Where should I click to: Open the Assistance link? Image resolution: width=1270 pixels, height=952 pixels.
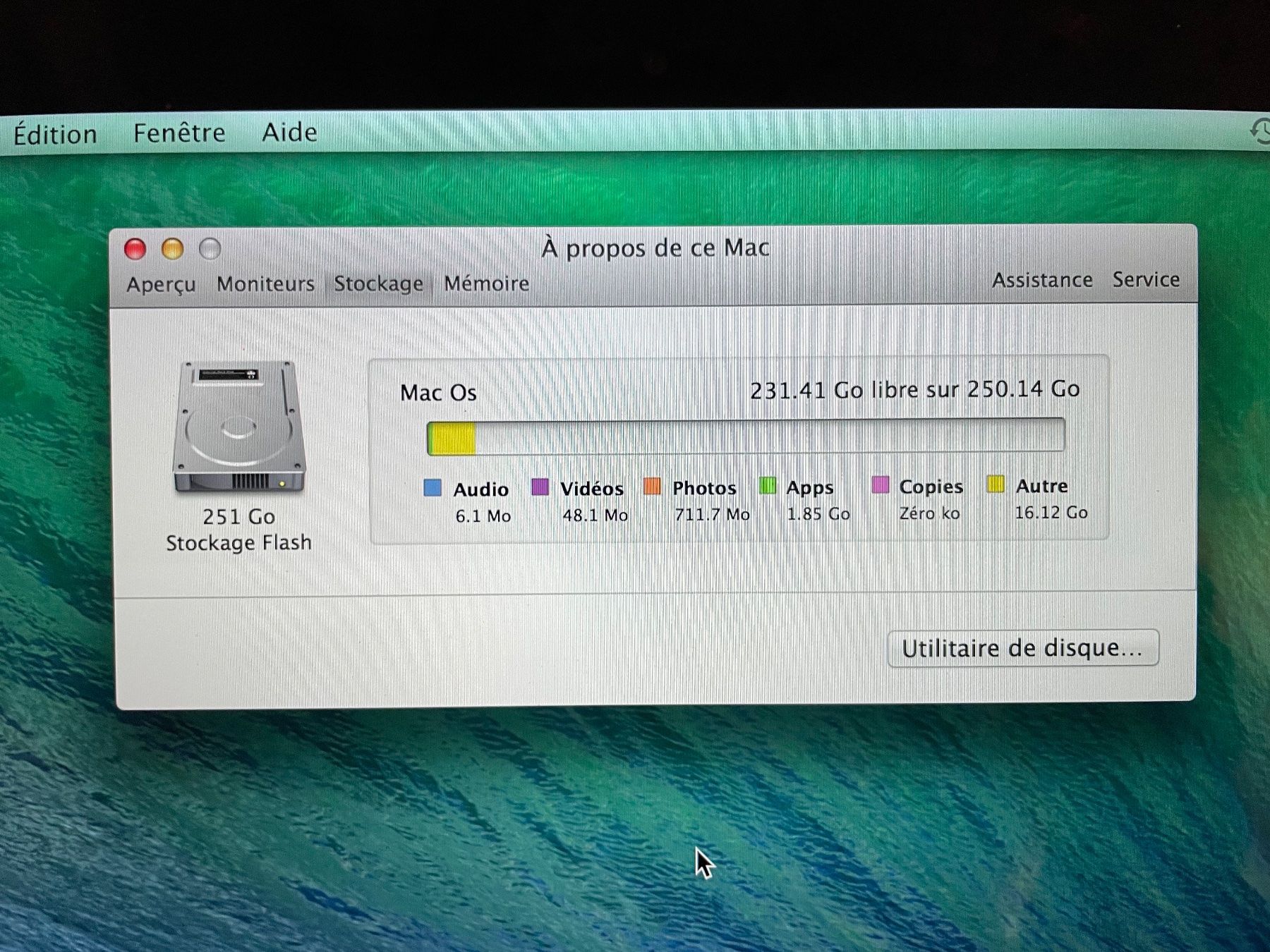pos(1042,280)
